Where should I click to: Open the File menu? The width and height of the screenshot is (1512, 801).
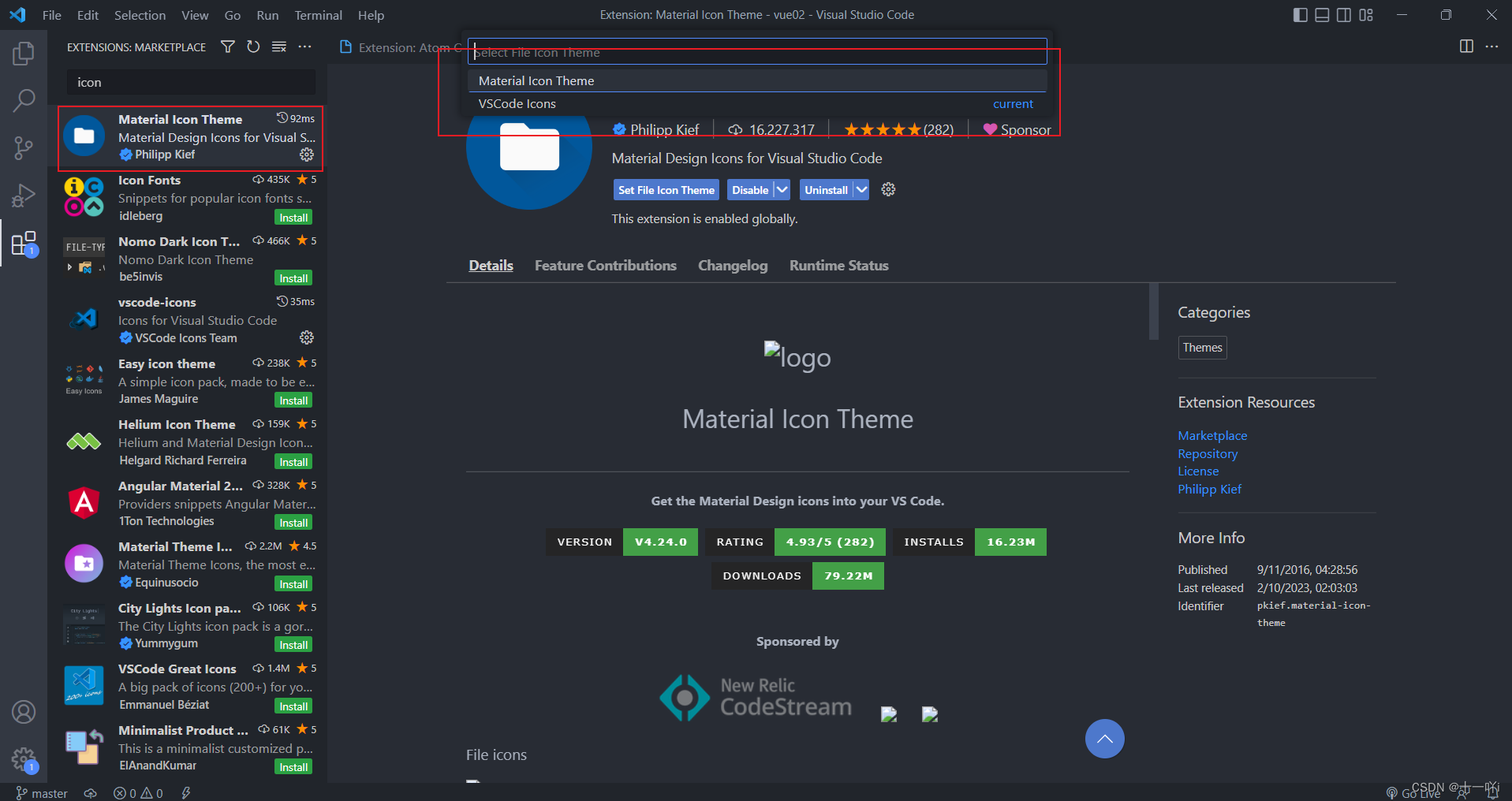(51, 15)
